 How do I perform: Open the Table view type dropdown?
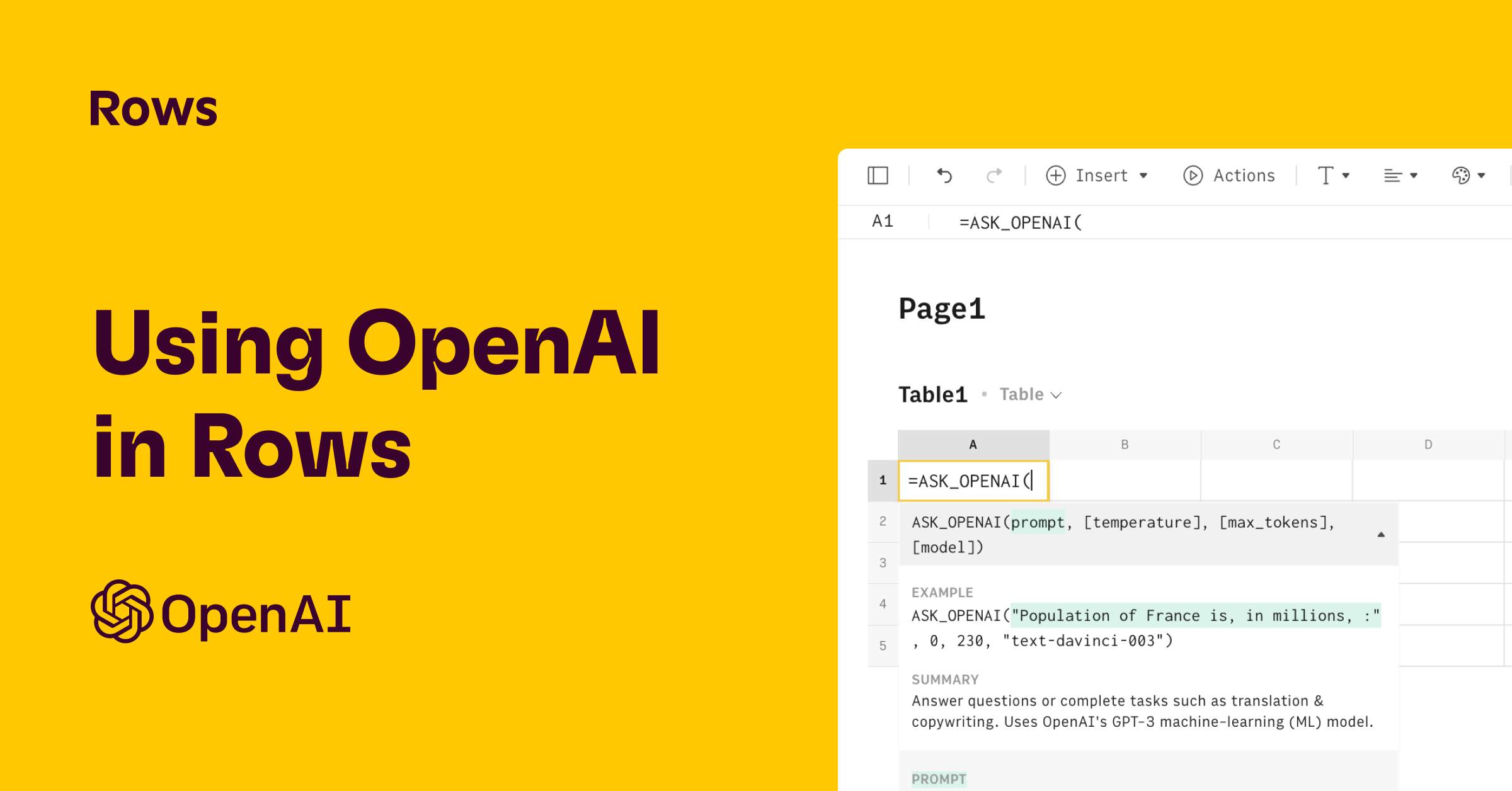tap(1031, 395)
